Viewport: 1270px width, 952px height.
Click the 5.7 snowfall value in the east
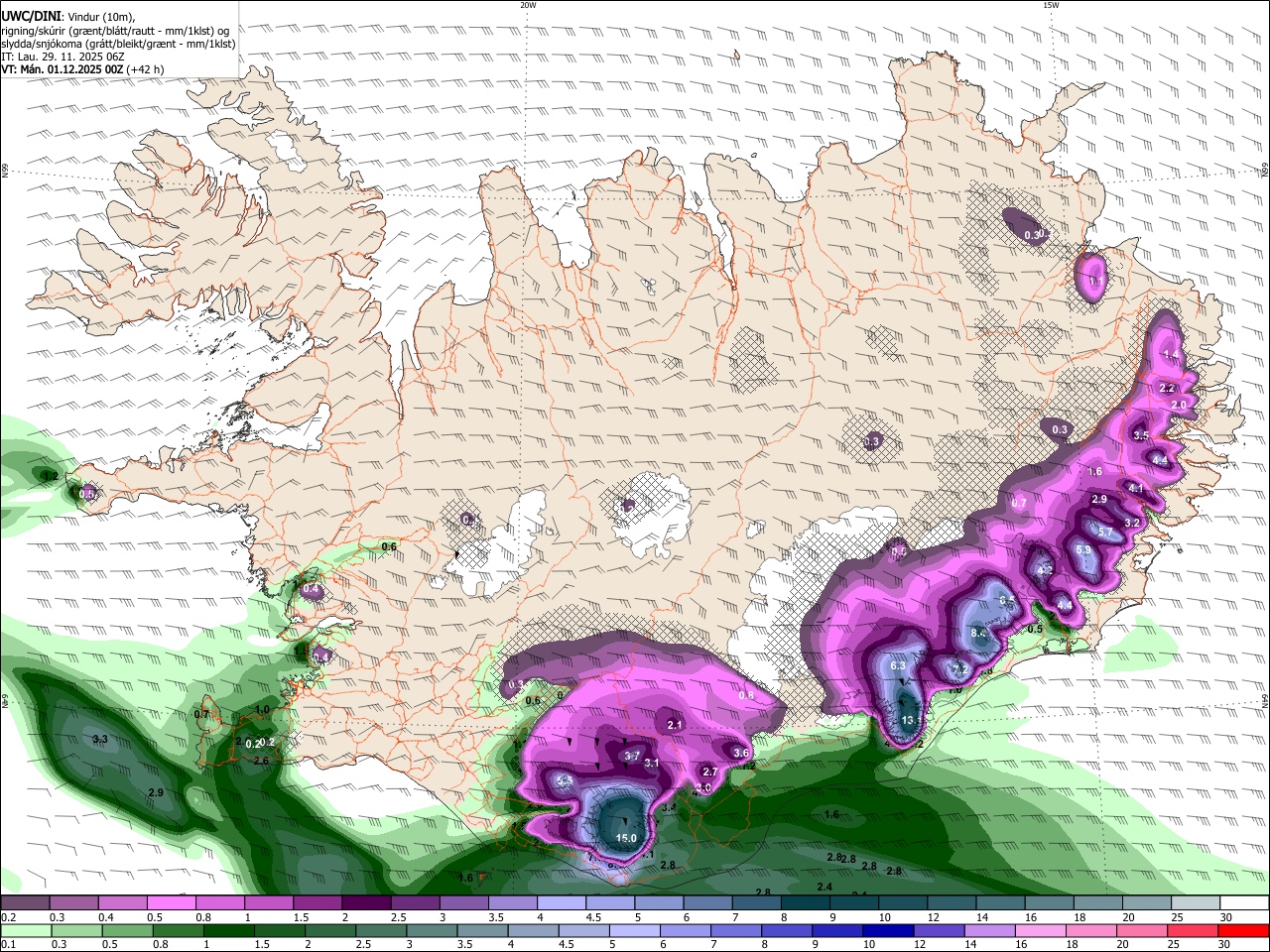(1106, 533)
